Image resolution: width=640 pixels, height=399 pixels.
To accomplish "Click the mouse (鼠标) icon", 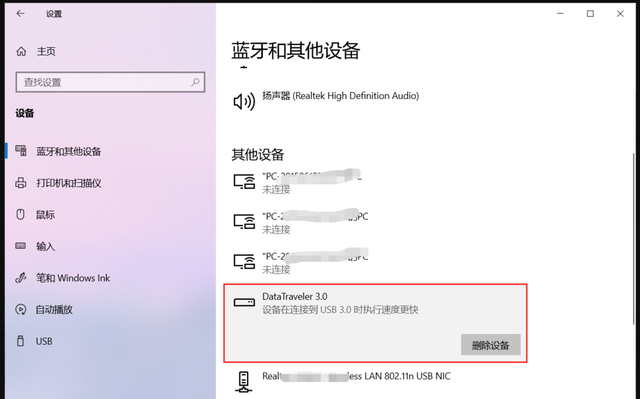I will tap(20, 214).
